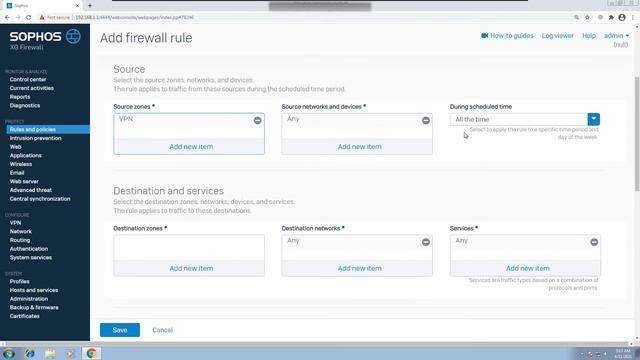The width and height of the screenshot is (640, 360).
Task: Open Applications in sidebar
Action: 26,156
